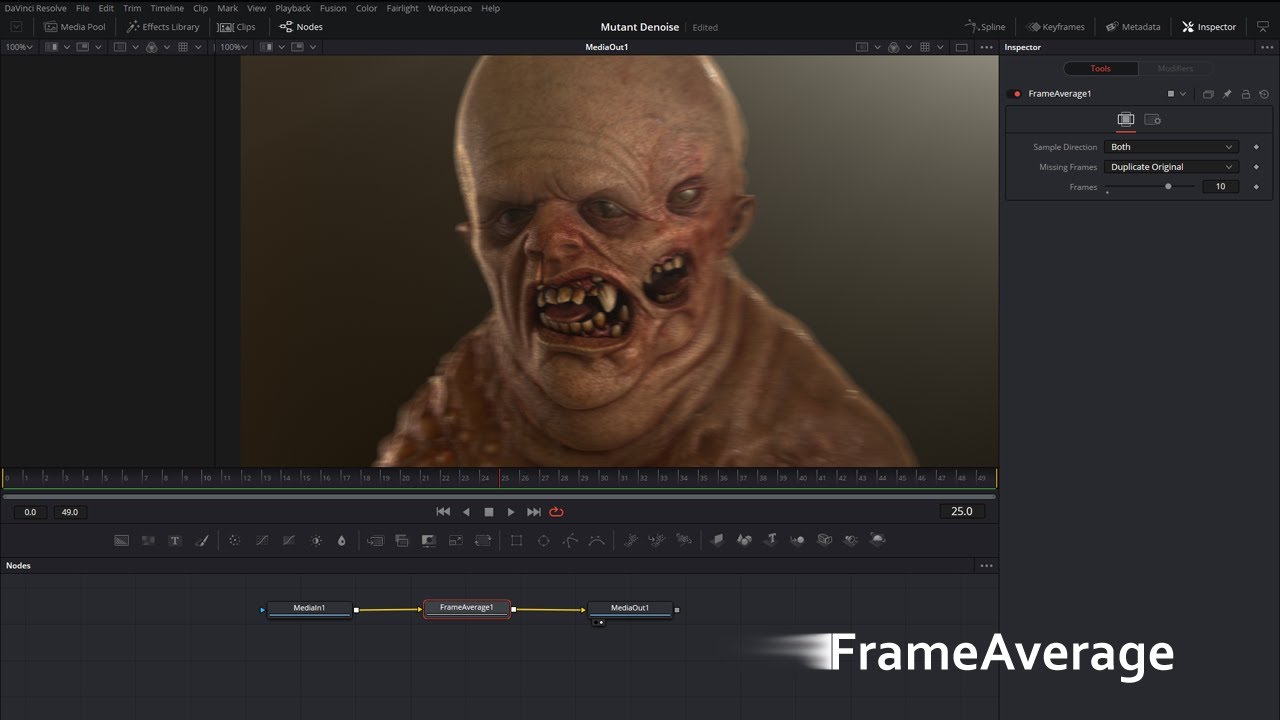Screen dimensions: 1280x720
Task: Add a Text 3D tool from the toolbar
Action: [771, 540]
